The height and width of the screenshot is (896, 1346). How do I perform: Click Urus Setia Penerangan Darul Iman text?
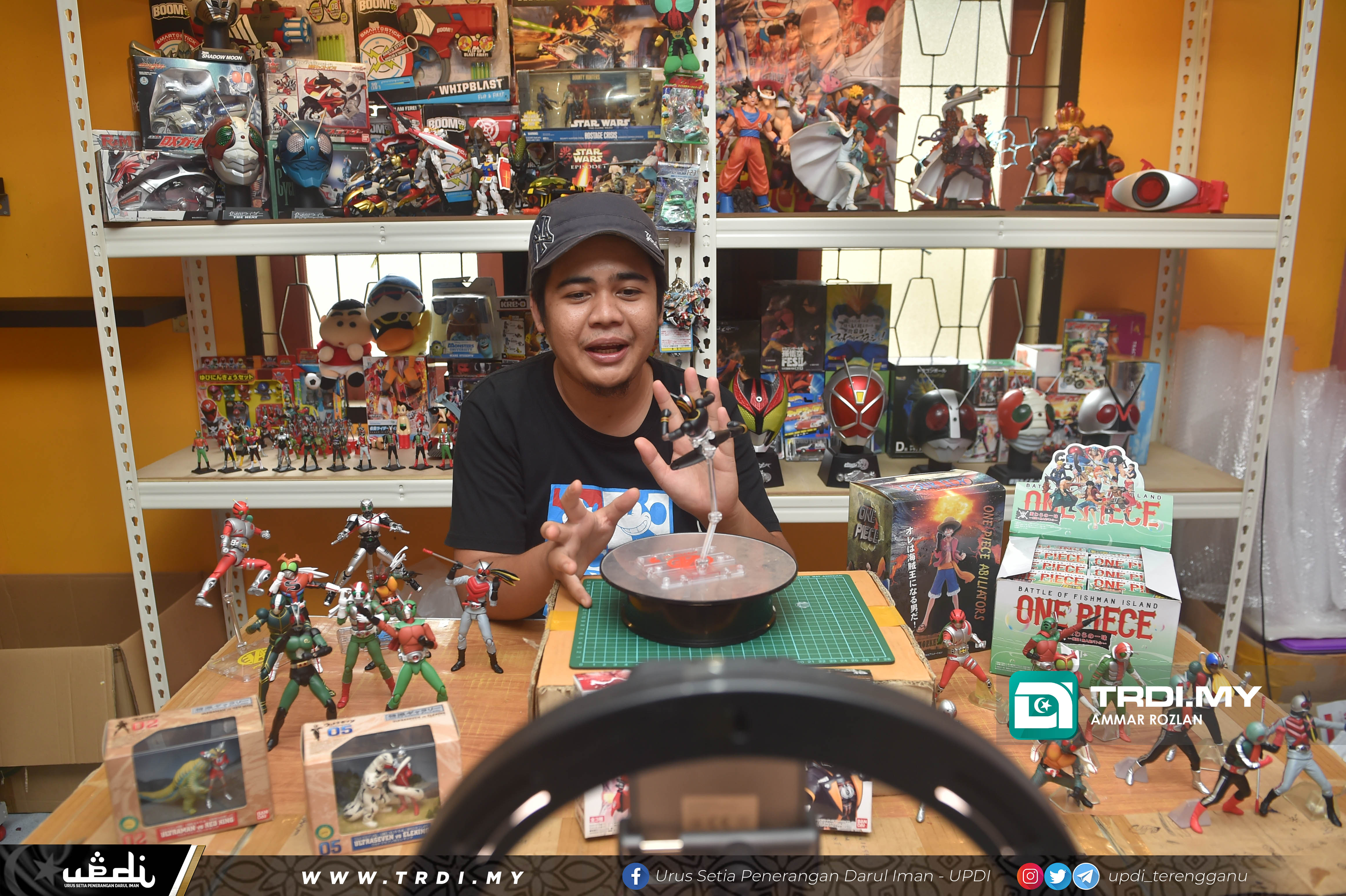[823, 876]
